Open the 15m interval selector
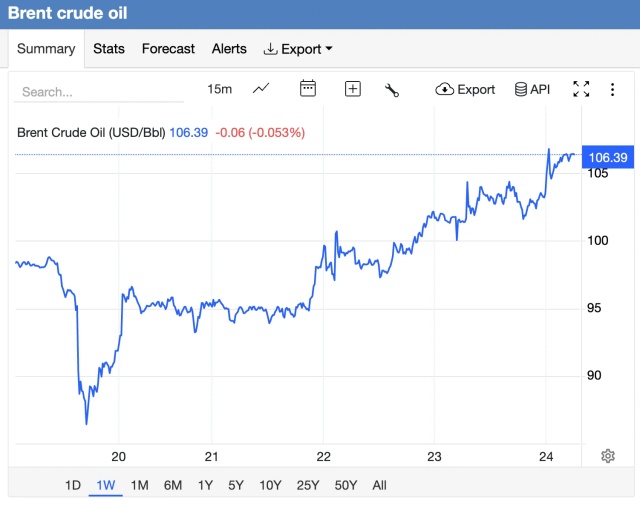The width and height of the screenshot is (640, 505). point(219,89)
